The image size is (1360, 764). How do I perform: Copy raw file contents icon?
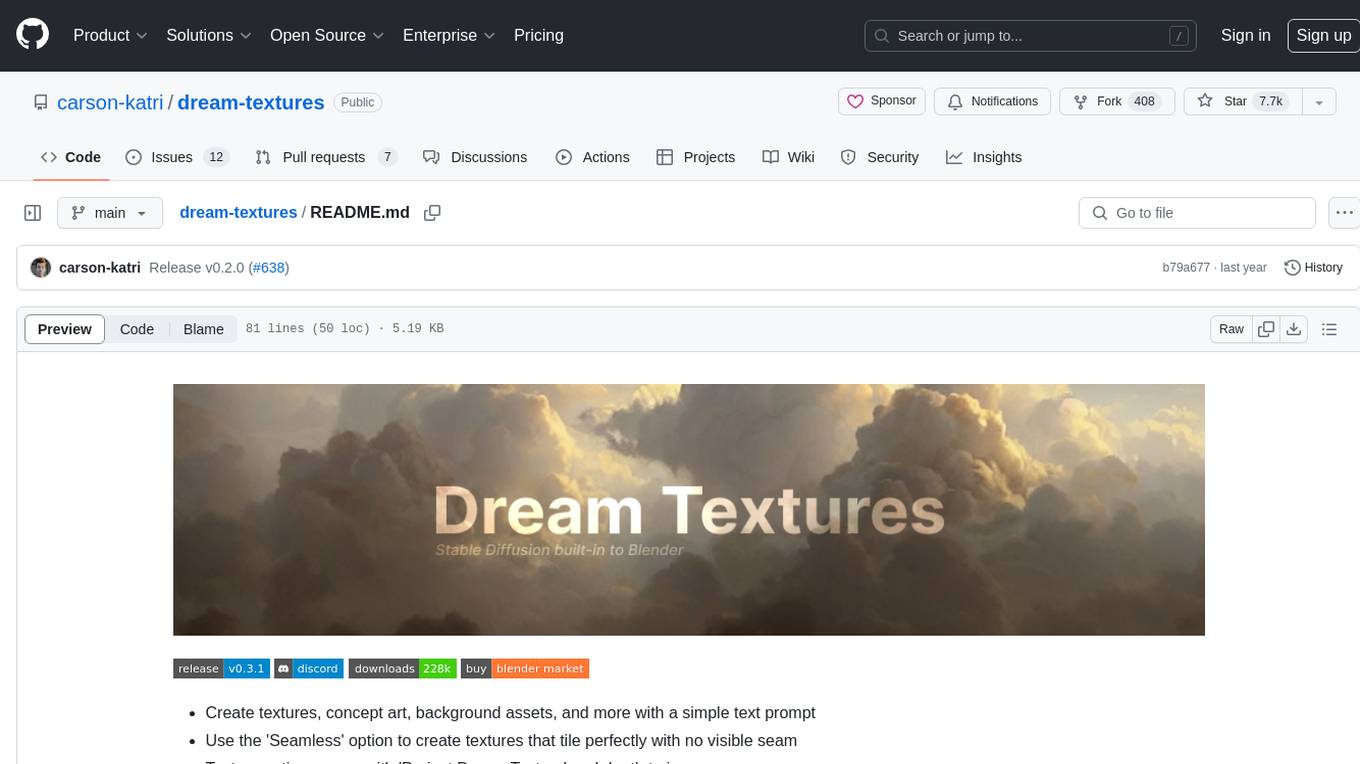pos(1266,329)
